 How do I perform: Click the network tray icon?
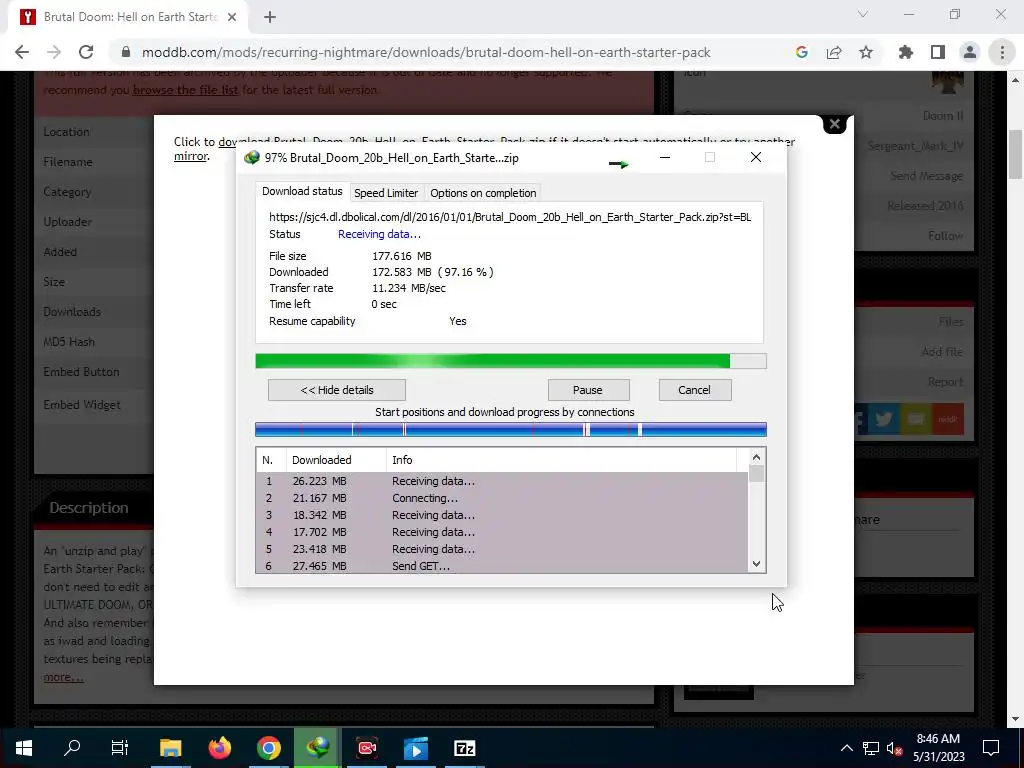(x=871, y=748)
